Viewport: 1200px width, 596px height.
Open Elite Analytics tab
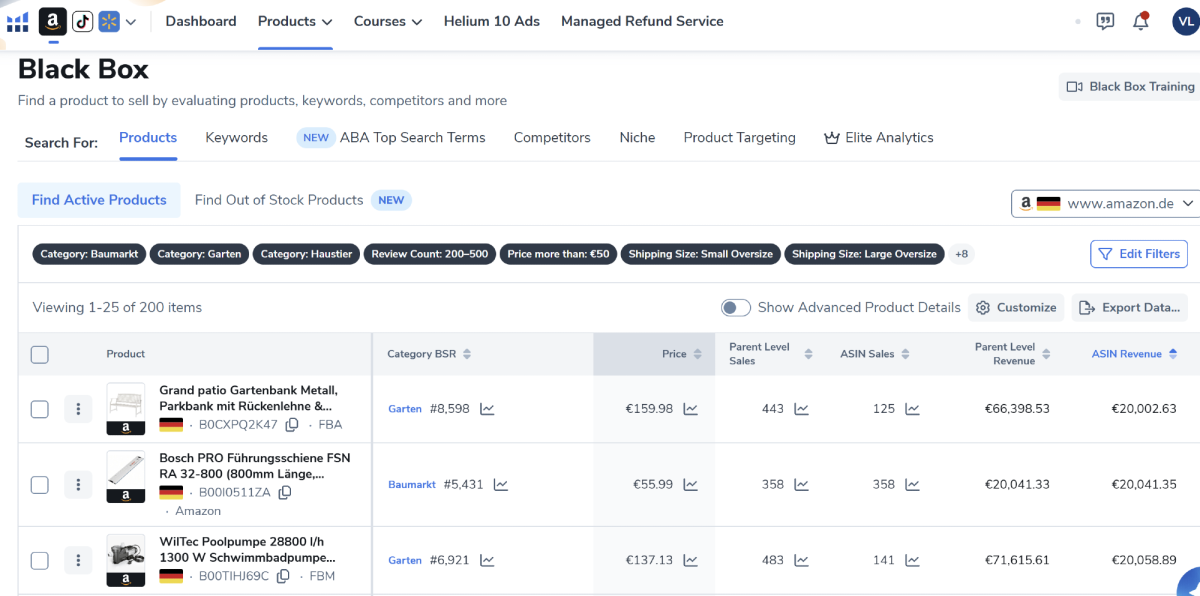878,138
